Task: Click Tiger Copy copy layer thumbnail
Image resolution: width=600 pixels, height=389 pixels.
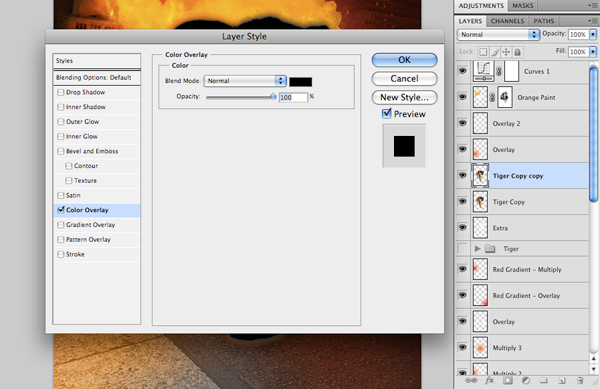Action: click(x=480, y=176)
